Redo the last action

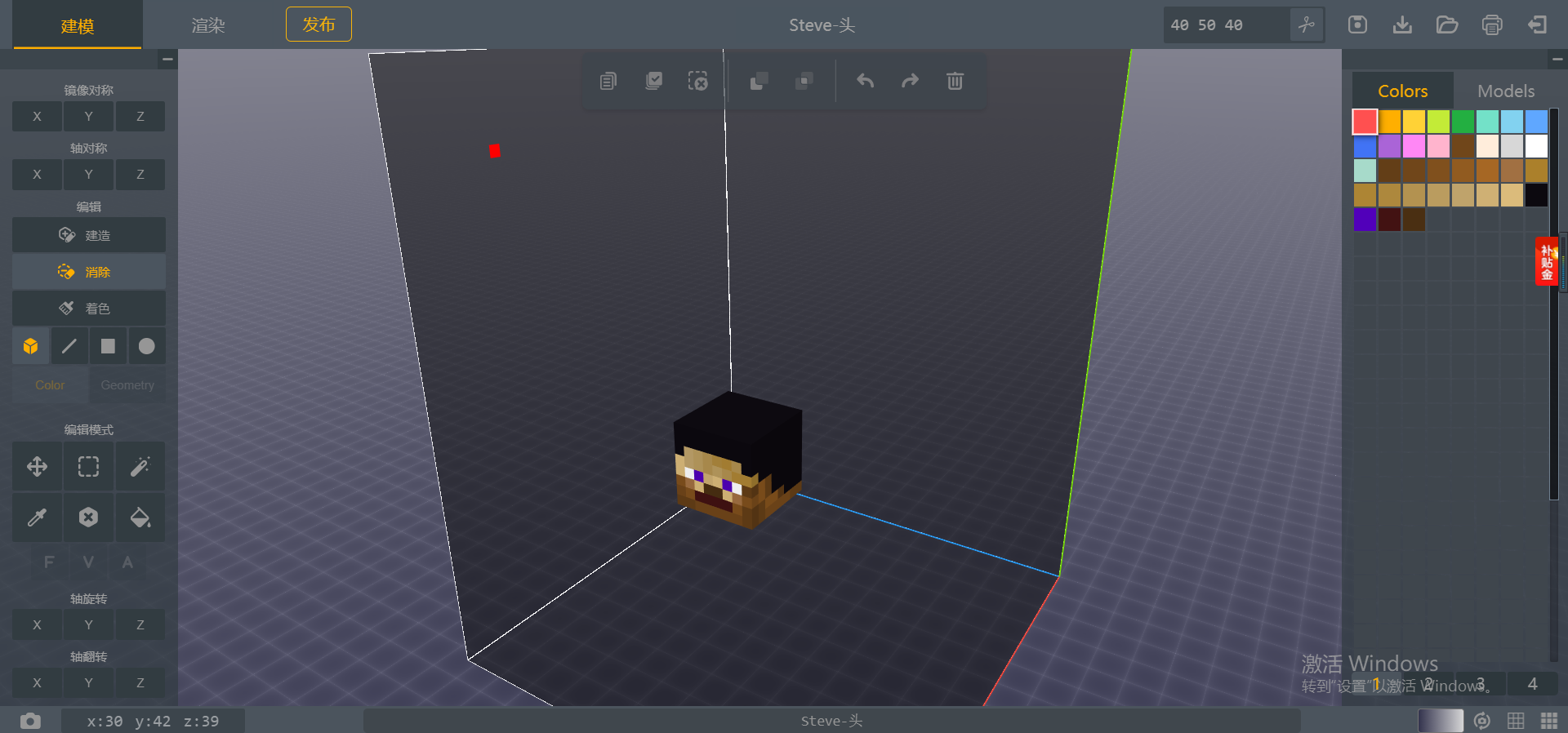pos(910,81)
